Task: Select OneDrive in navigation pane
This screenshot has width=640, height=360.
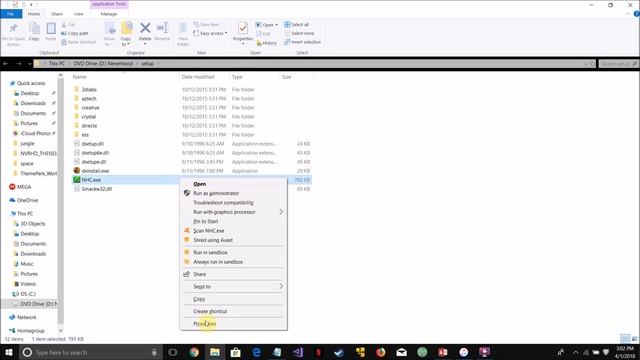Action: (27, 200)
